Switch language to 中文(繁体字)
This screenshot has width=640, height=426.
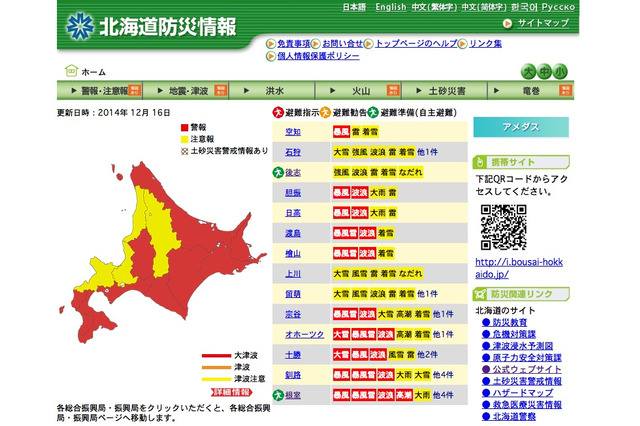tap(434, 7)
